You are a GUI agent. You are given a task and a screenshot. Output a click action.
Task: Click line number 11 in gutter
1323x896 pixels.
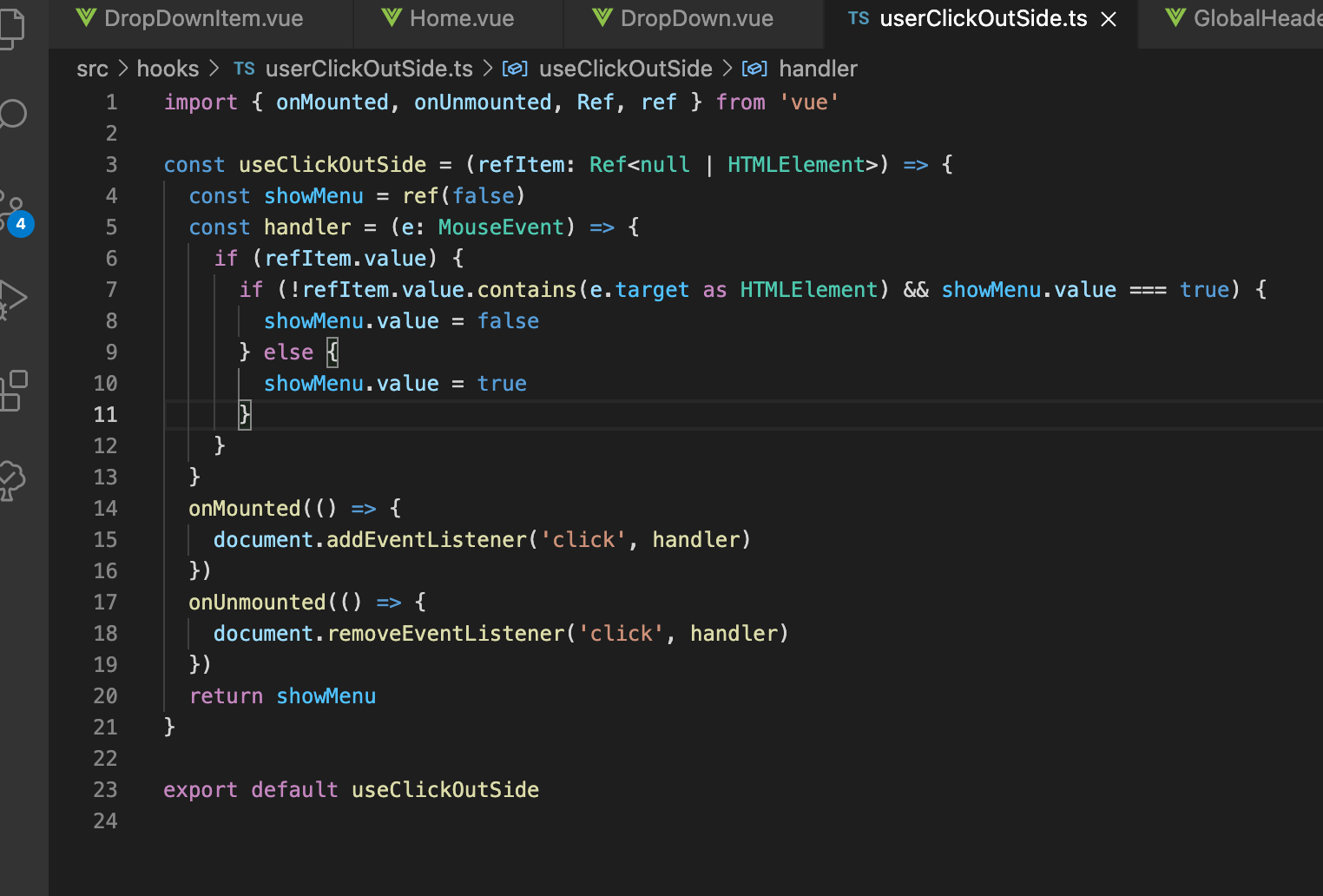105,415
